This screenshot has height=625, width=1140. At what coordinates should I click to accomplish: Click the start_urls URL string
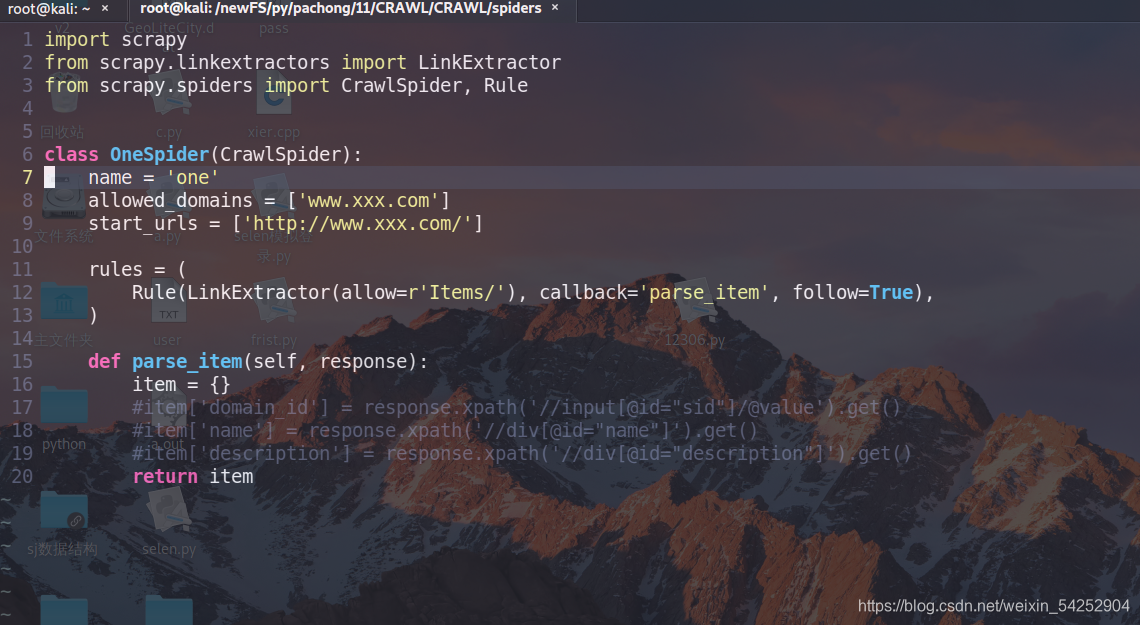(357, 223)
